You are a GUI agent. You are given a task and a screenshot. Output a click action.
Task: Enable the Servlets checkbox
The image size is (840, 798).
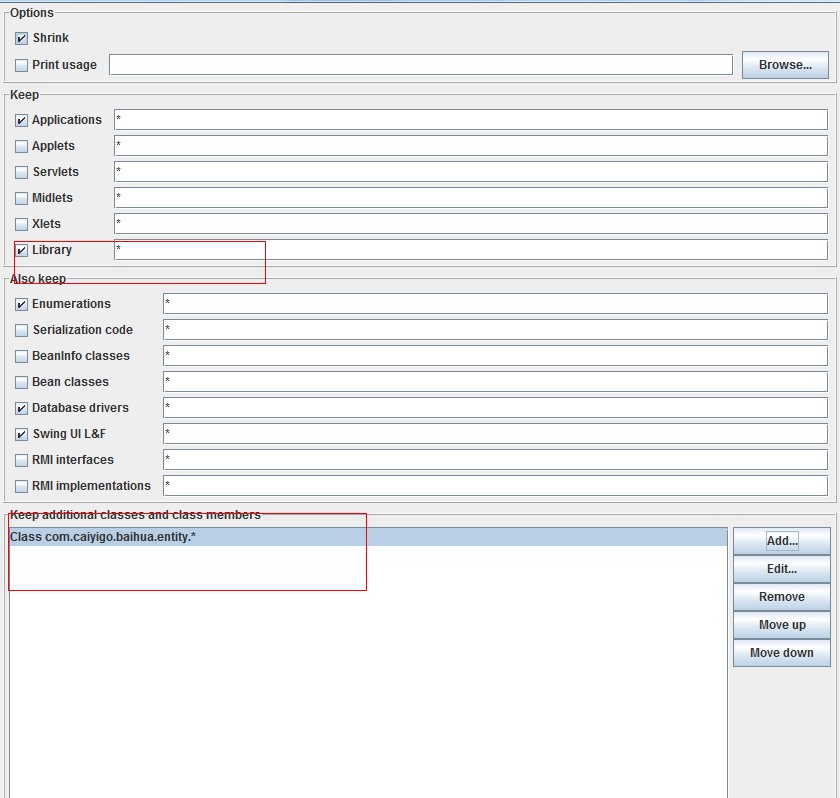pos(21,172)
